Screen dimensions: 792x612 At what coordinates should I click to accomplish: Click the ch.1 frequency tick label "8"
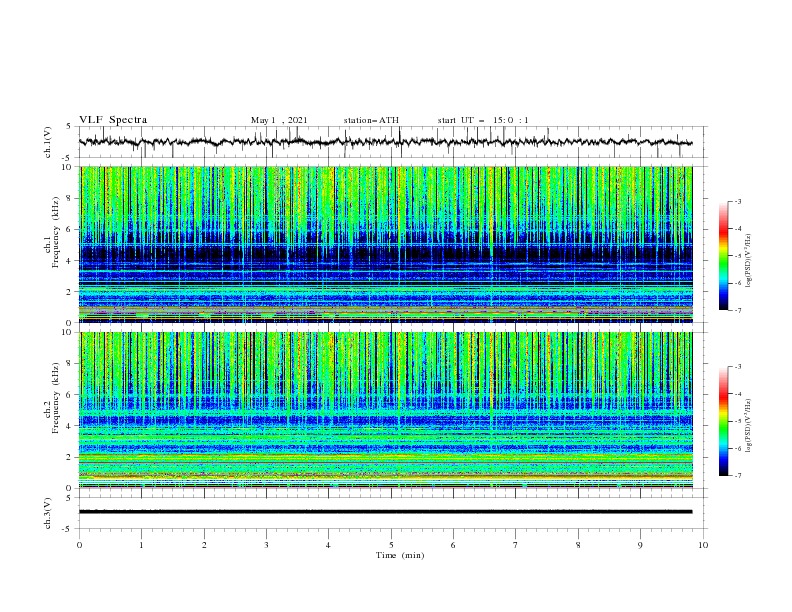pos(71,198)
